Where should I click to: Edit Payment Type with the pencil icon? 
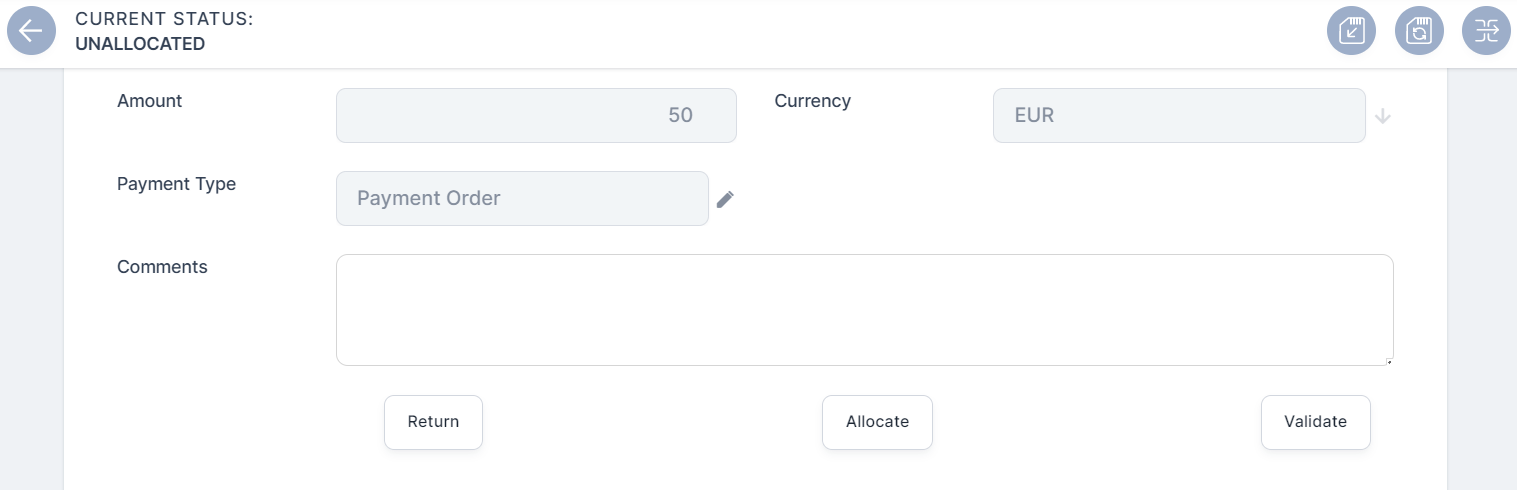pyautogui.click(x=725, y=199)
